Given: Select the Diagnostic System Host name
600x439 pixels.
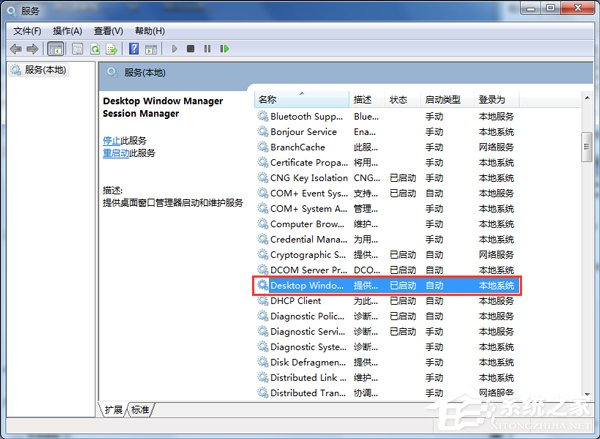Looking at the screenshot, I should point(308,346).
